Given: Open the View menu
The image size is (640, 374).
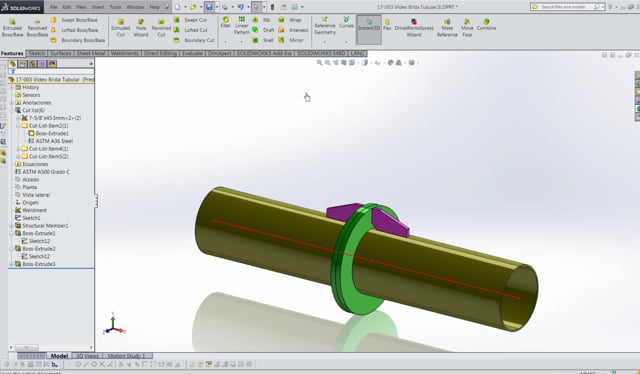Looking at the screenshot, I should click(x=81, y=7).
